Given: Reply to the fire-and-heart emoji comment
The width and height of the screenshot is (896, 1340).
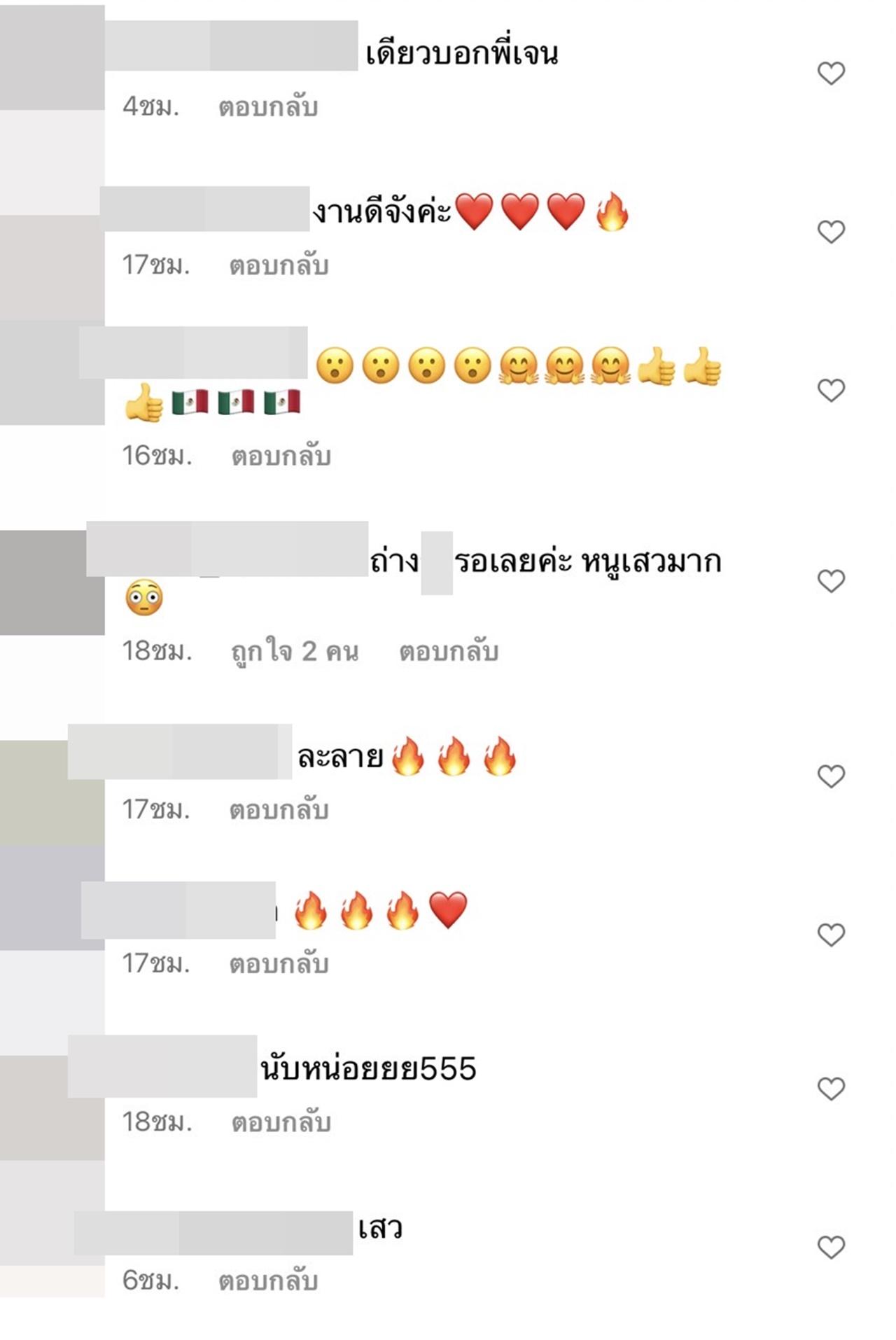Looking at the screenshot, I should coord(279,964).
